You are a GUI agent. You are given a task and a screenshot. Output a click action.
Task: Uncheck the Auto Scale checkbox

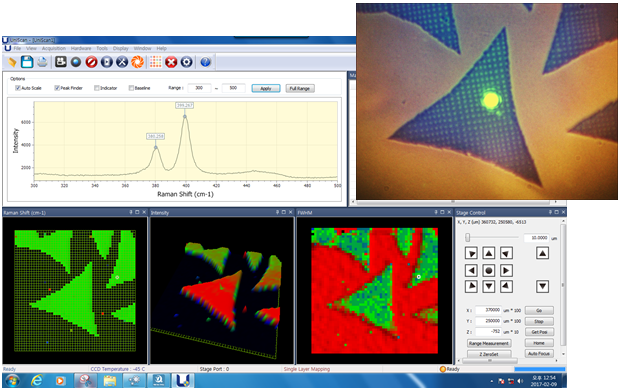click(x=18, y=88)
